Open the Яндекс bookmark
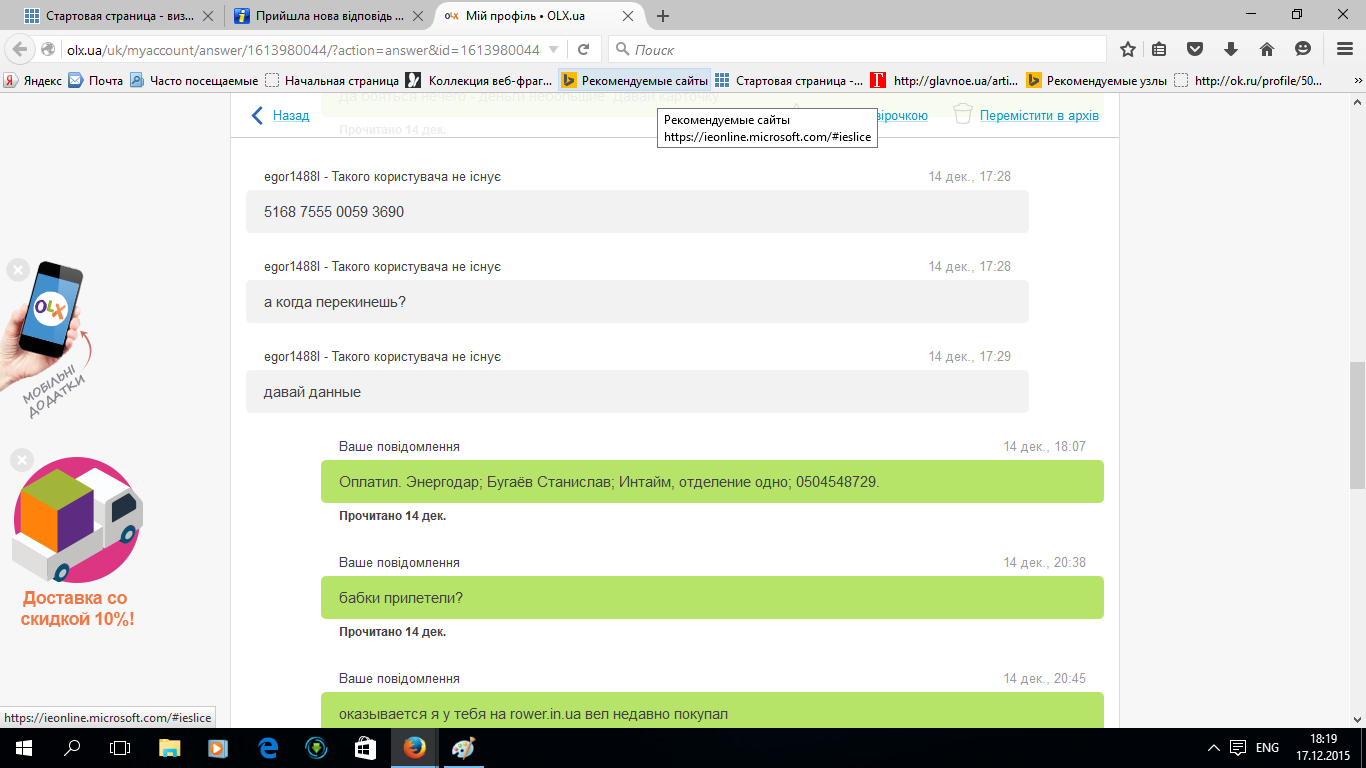The width and height of the screenshot is (1366, 768). click(33, 81)
